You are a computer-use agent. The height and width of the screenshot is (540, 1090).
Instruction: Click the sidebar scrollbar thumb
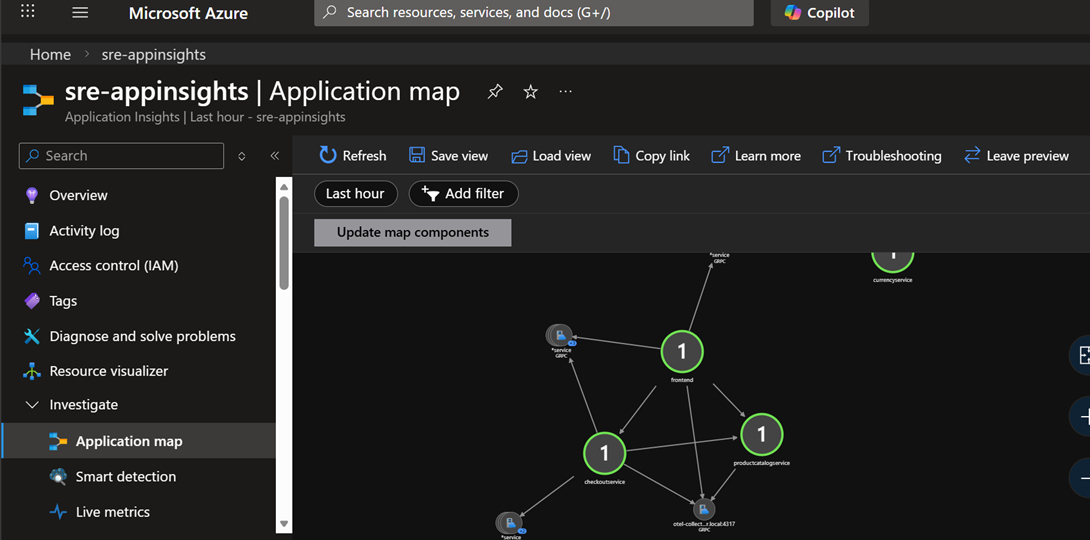click(x=284, y=243)
